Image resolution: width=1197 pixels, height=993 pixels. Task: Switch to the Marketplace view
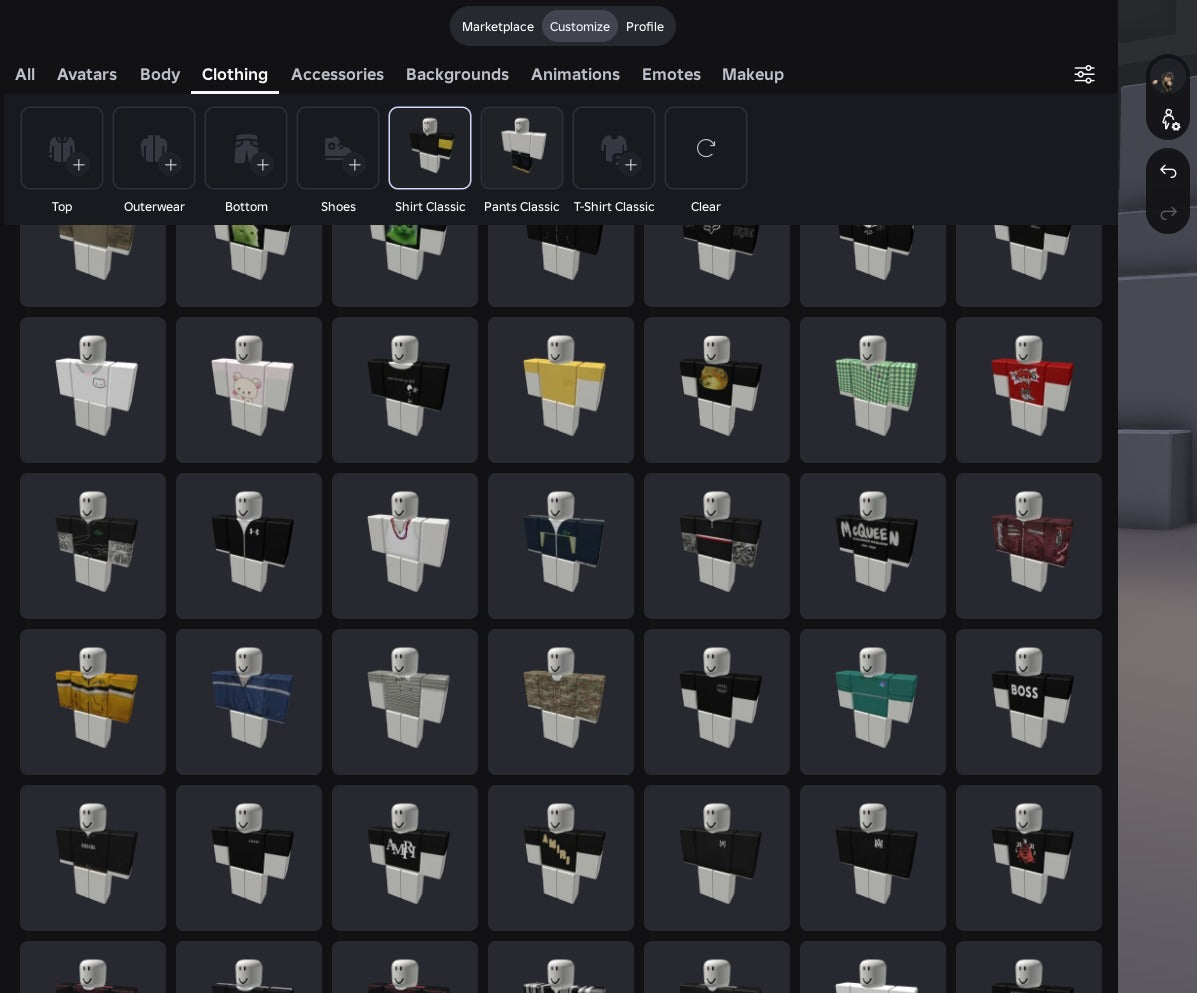pyautogui.click(x=498, y=27)
